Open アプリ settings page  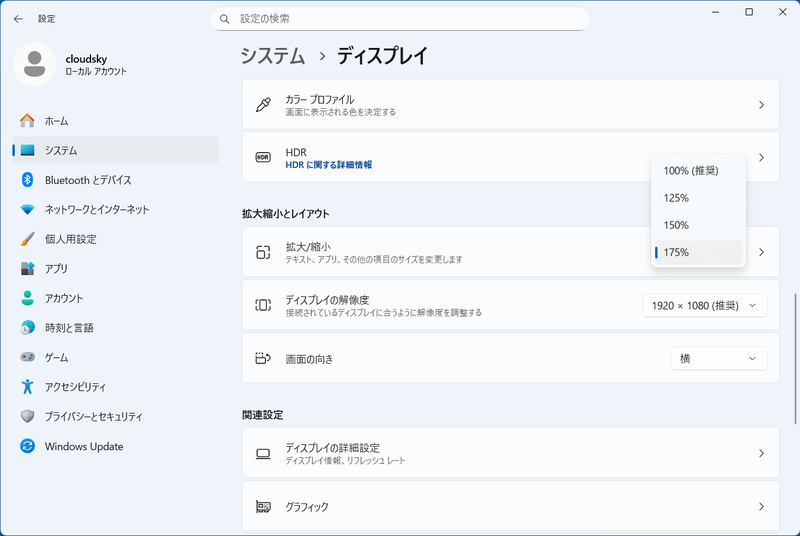pos(115,269)
